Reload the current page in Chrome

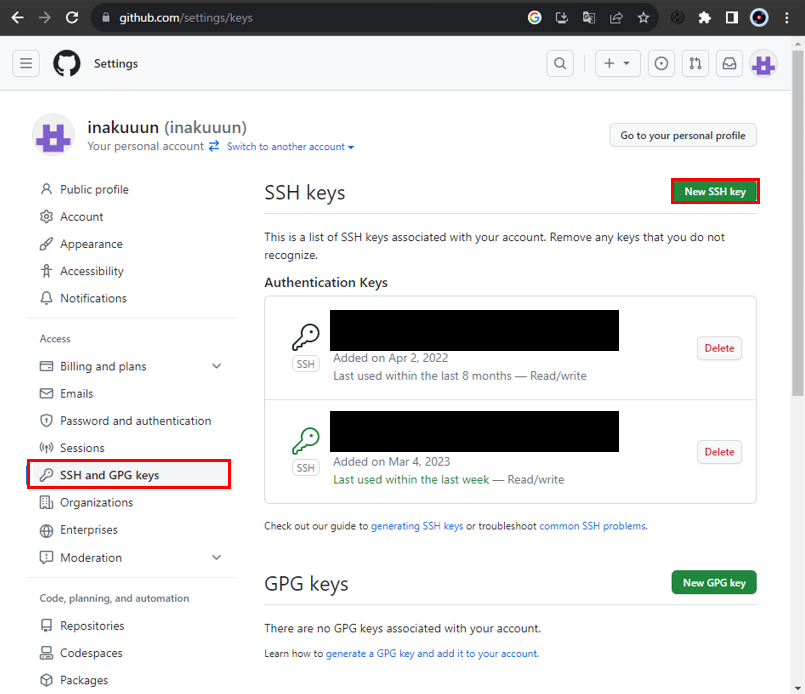pyautogui.click(x=70, y=17)
